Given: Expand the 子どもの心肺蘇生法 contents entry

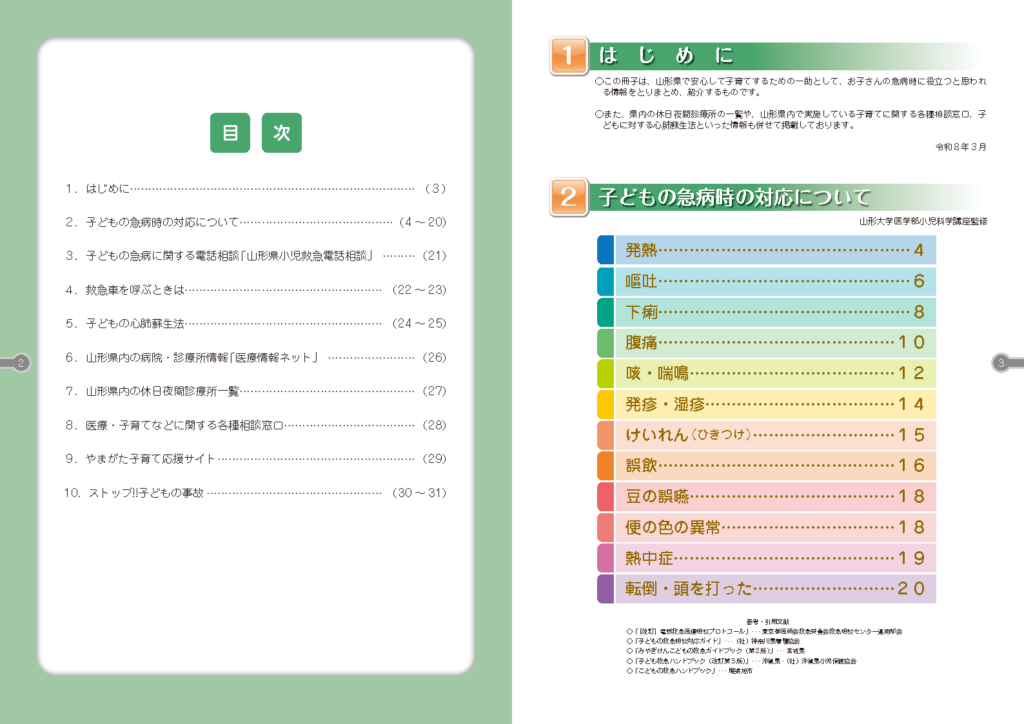Looking at the screenshot, I should point(250,323).
